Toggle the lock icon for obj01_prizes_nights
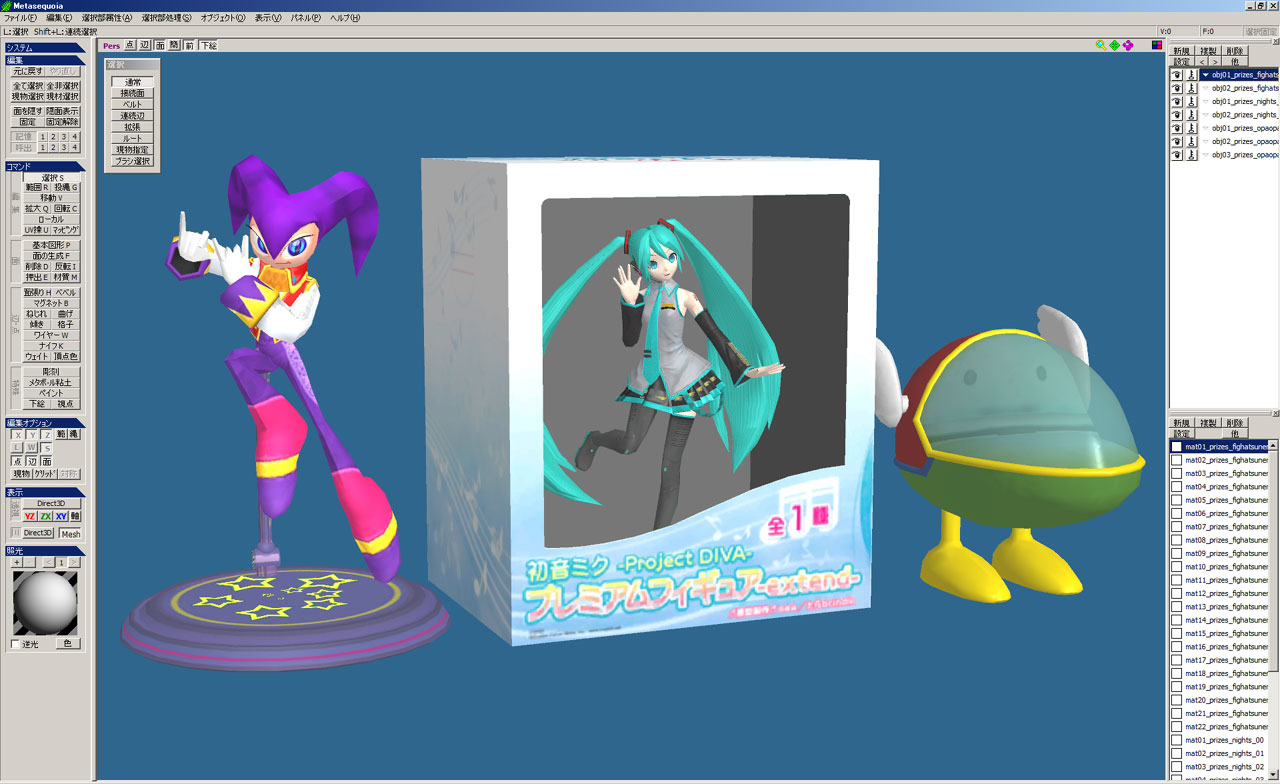The height and width of the screenshot is (784, 1280). pyautogui.click(x=1191, y=101)
